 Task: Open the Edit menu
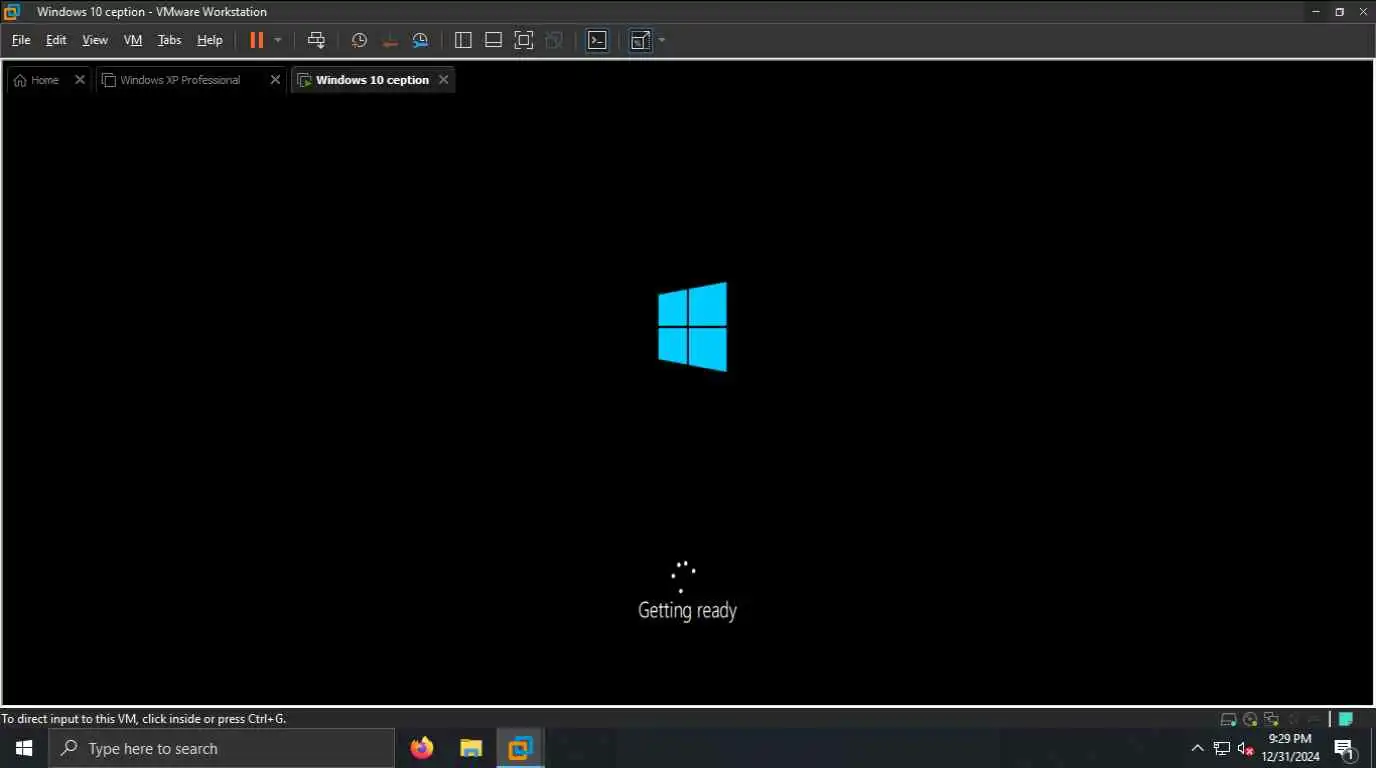click(56, 40)
